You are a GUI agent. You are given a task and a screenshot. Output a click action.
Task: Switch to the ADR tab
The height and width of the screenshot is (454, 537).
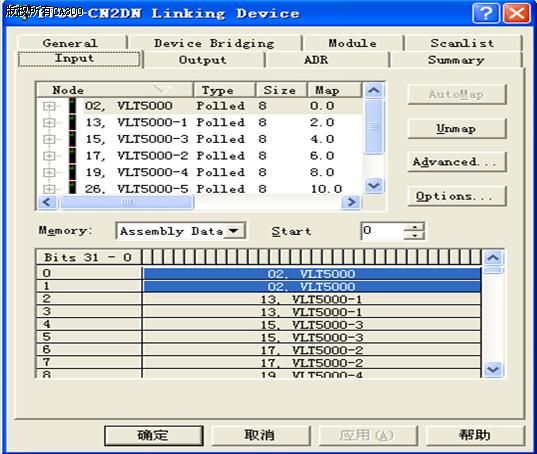tap(316, 60)
